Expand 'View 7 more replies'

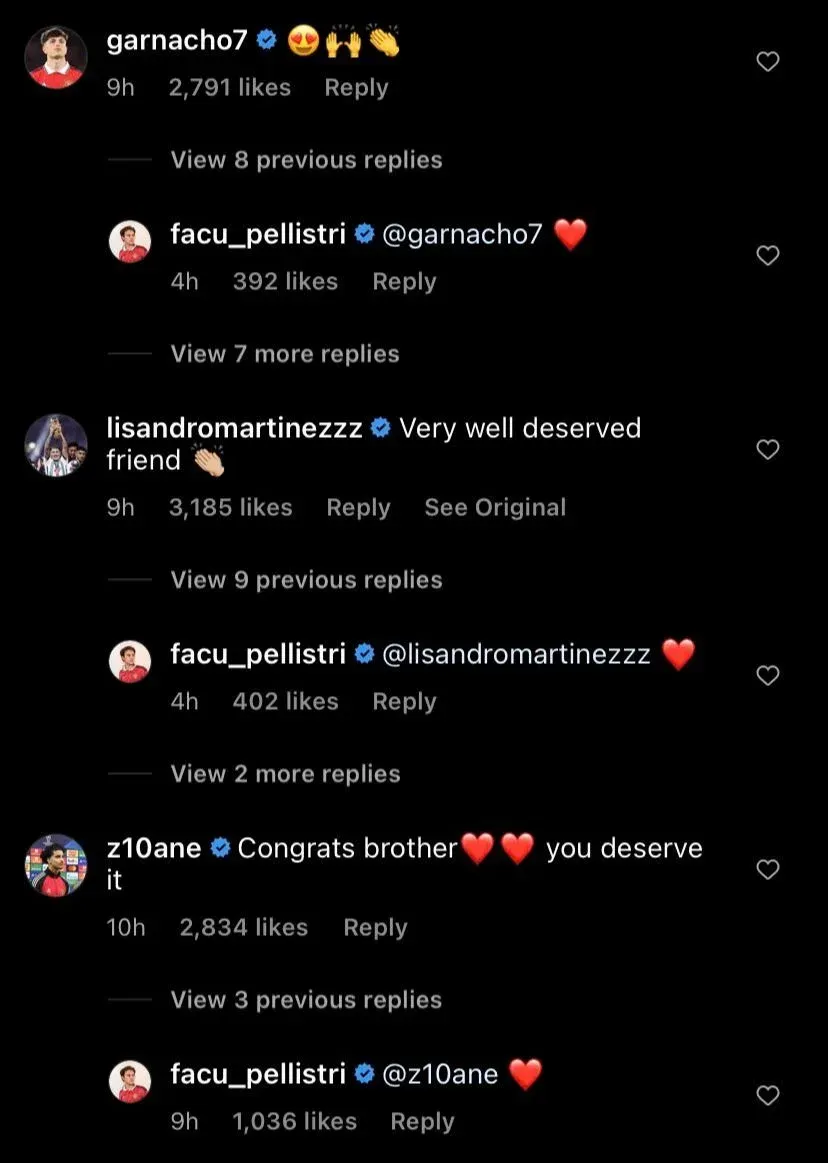point(285,354)
